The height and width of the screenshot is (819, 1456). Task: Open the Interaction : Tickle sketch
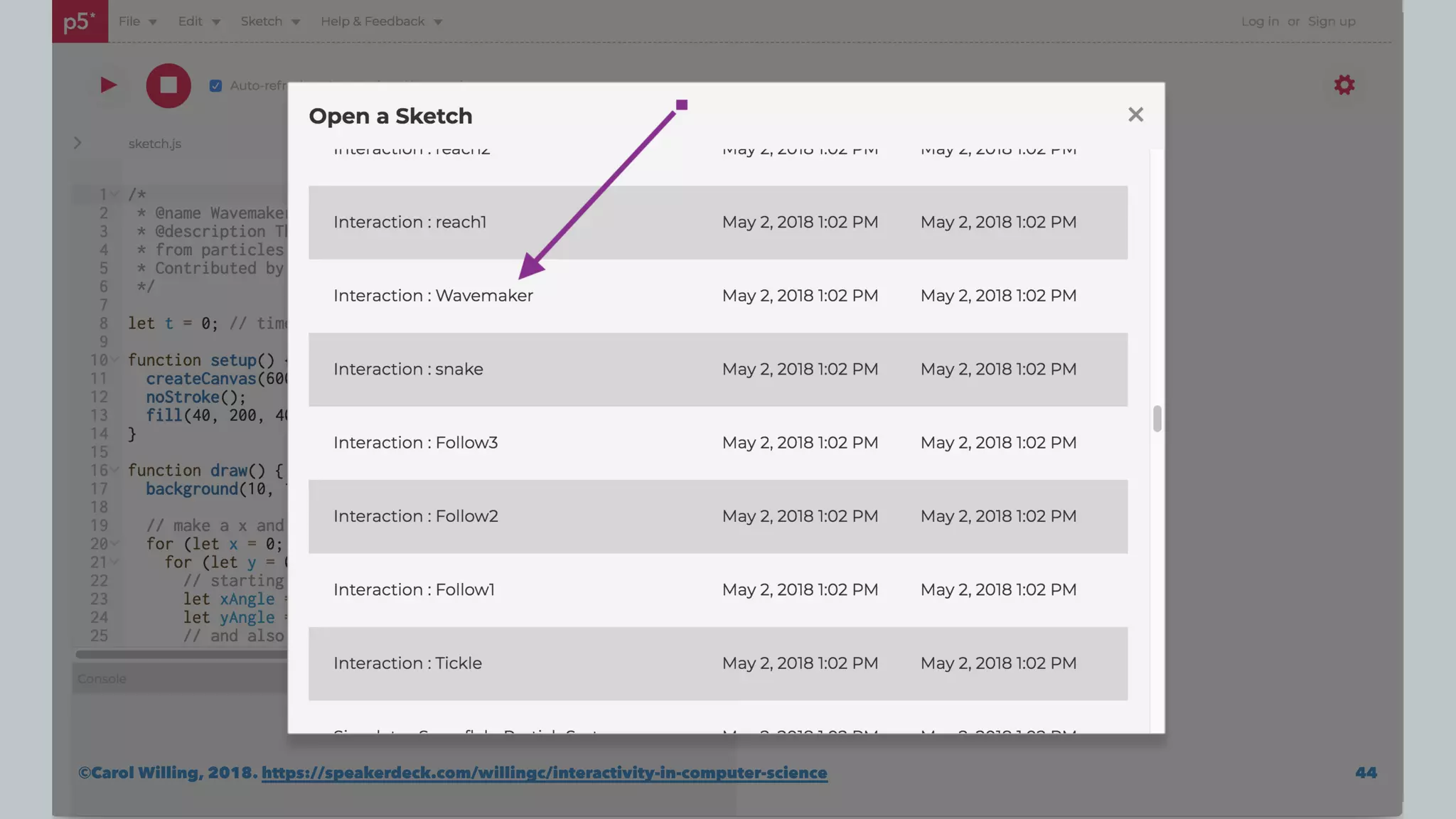(x=407, y=663)
